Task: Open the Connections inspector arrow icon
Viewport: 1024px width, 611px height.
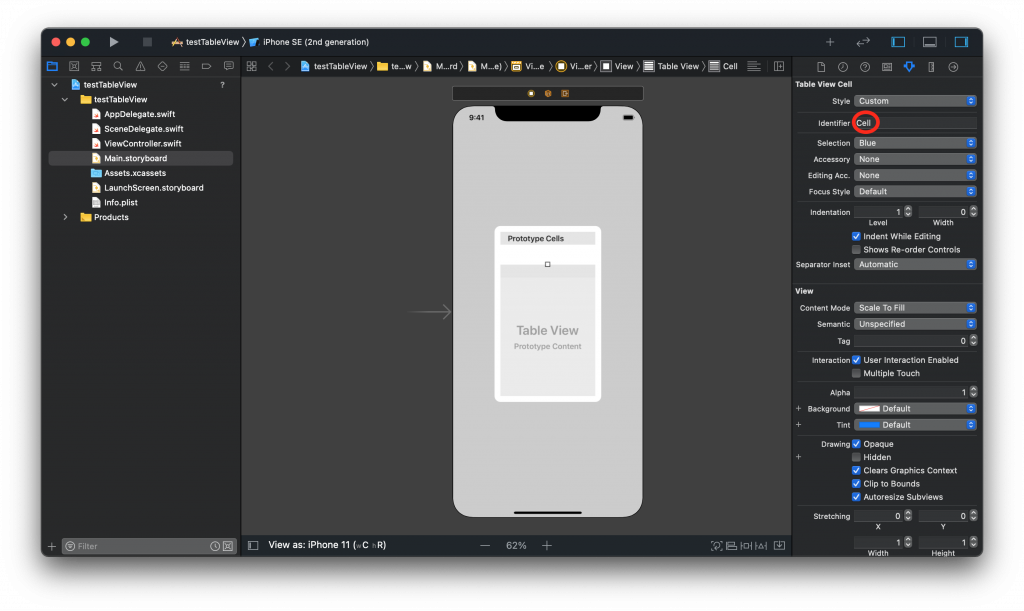Action: tap(953, 67)
